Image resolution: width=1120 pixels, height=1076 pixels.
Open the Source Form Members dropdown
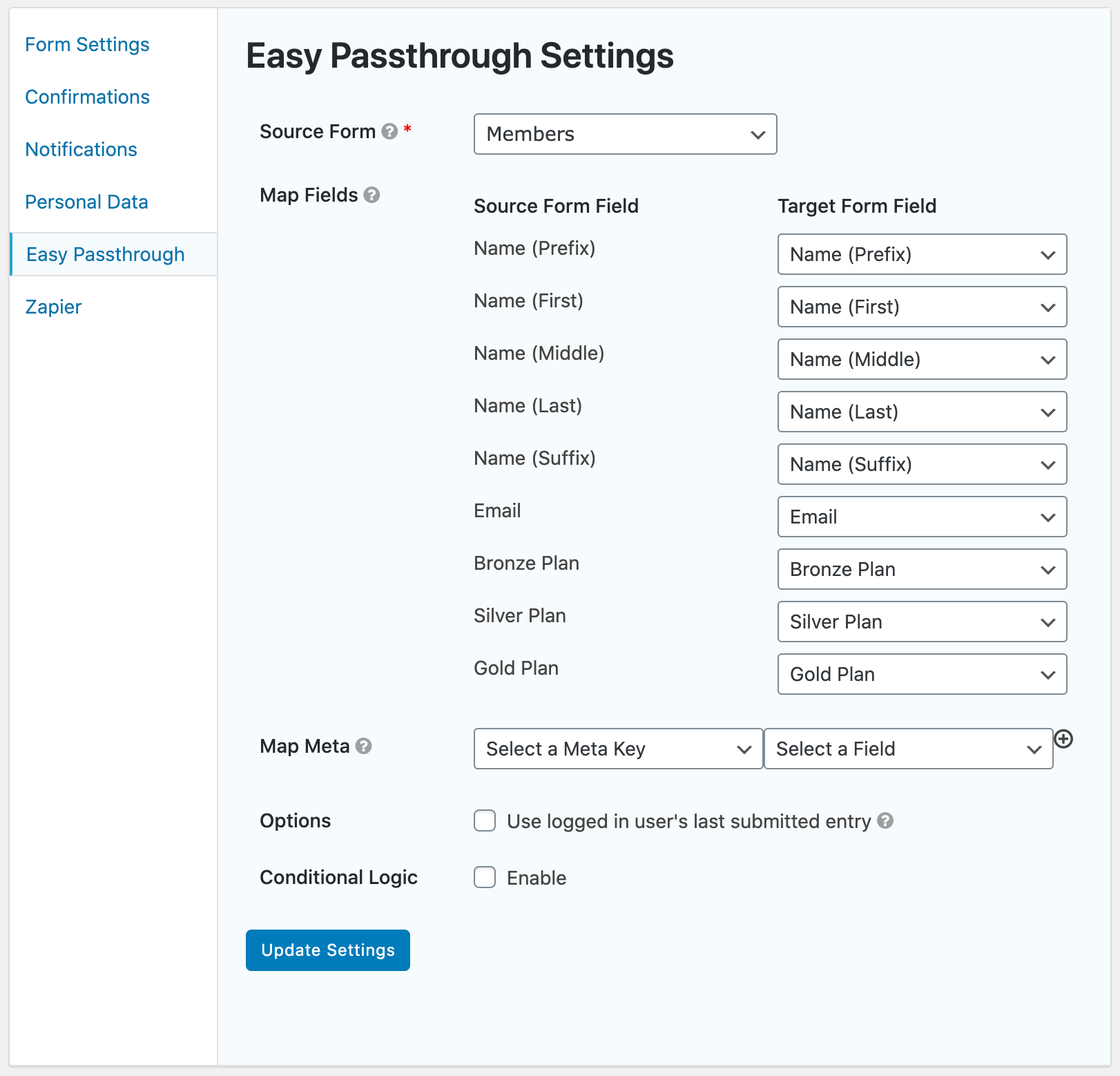click(626, 134)
